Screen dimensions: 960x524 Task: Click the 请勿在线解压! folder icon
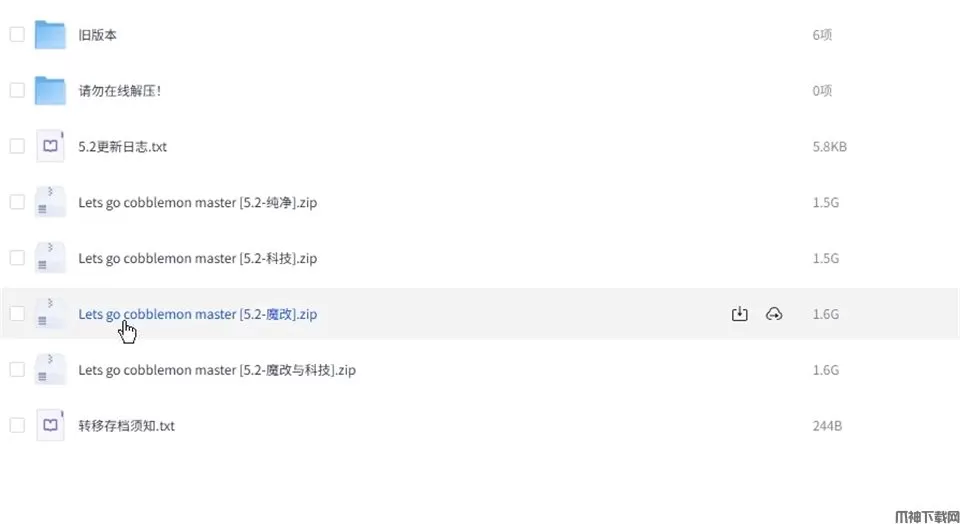(50, 91)
